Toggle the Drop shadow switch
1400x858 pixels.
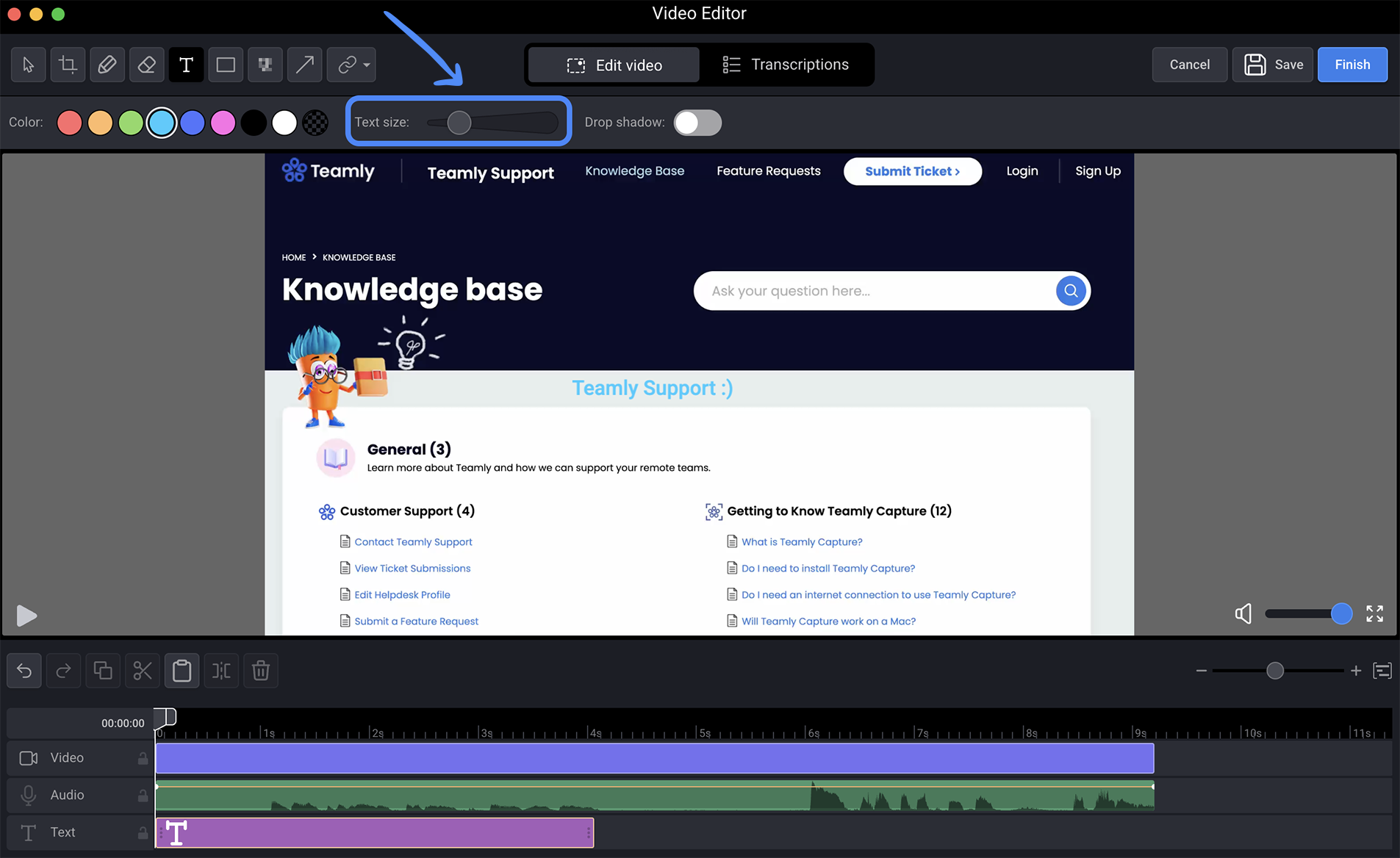(697, 123)
